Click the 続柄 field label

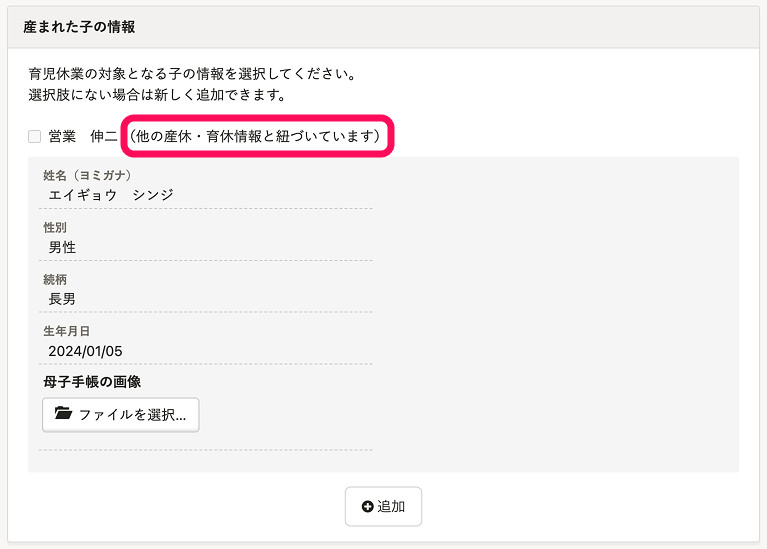[x=55, y=279]
